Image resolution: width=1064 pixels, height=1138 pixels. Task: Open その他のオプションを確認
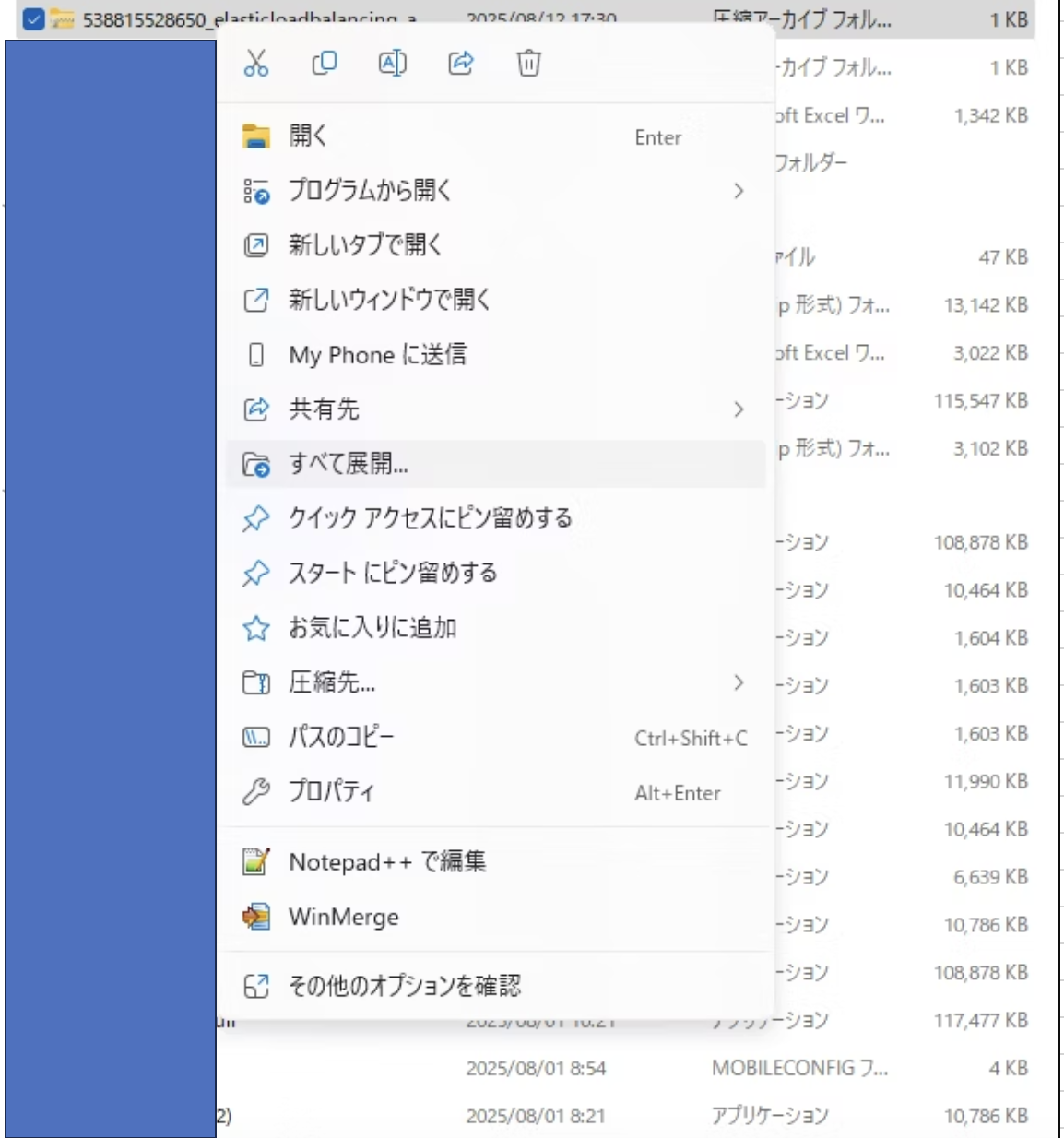pos(496,986)
